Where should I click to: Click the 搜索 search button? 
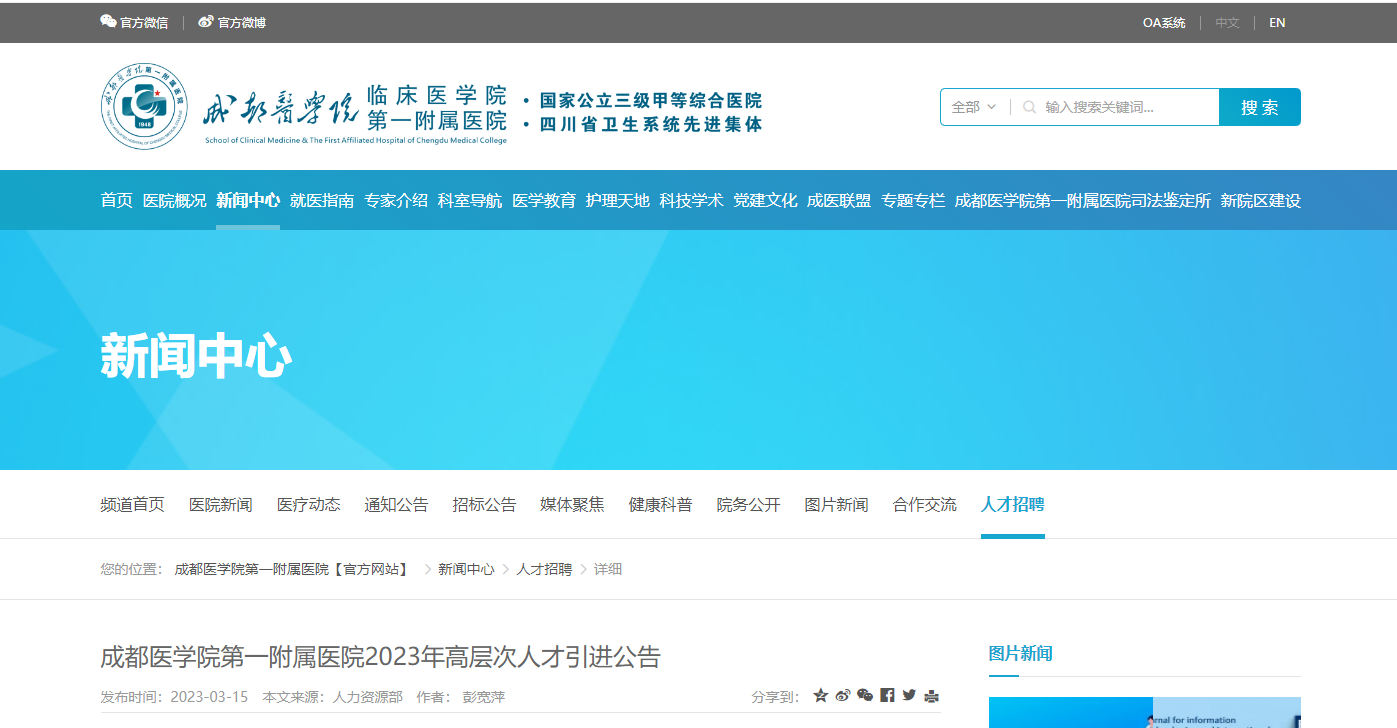tap(1259, 107)
